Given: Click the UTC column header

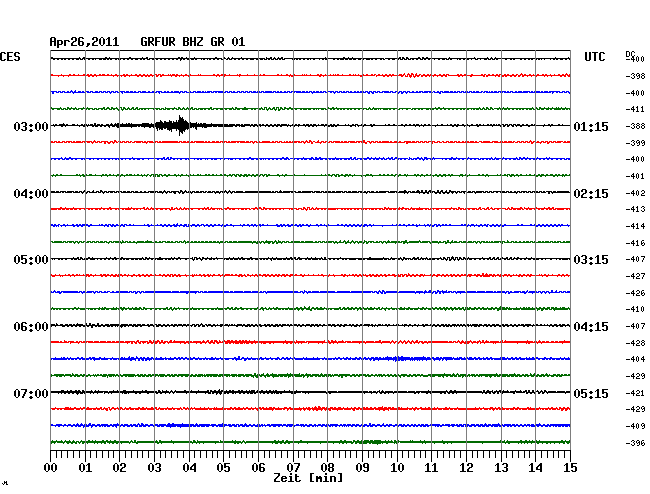Looking at the screenshot, I should tap(594, 57).
